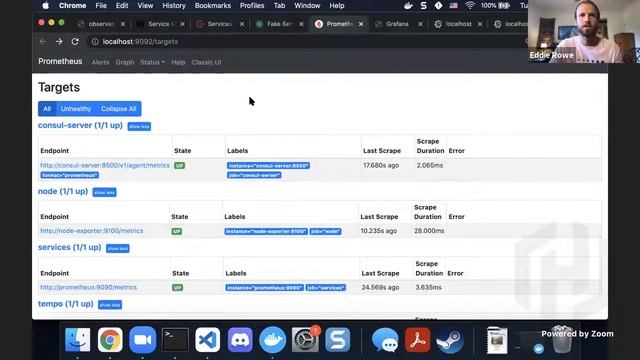Screen dimensions: 640x360
Task: Open the consul-server:8500 metrics endpoint link
Action: point(105,165)
